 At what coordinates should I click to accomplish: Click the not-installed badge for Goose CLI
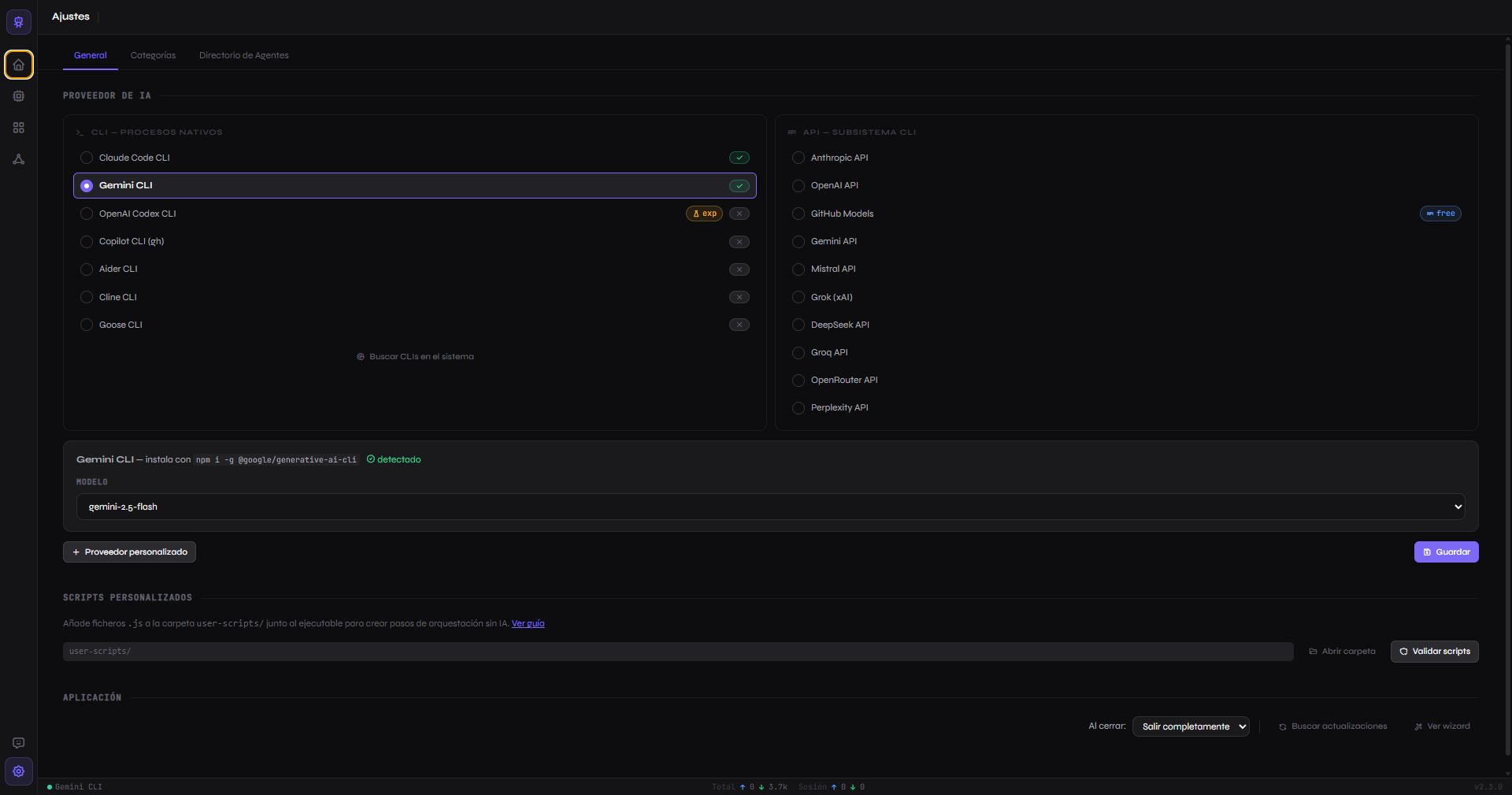click(739, 325)
